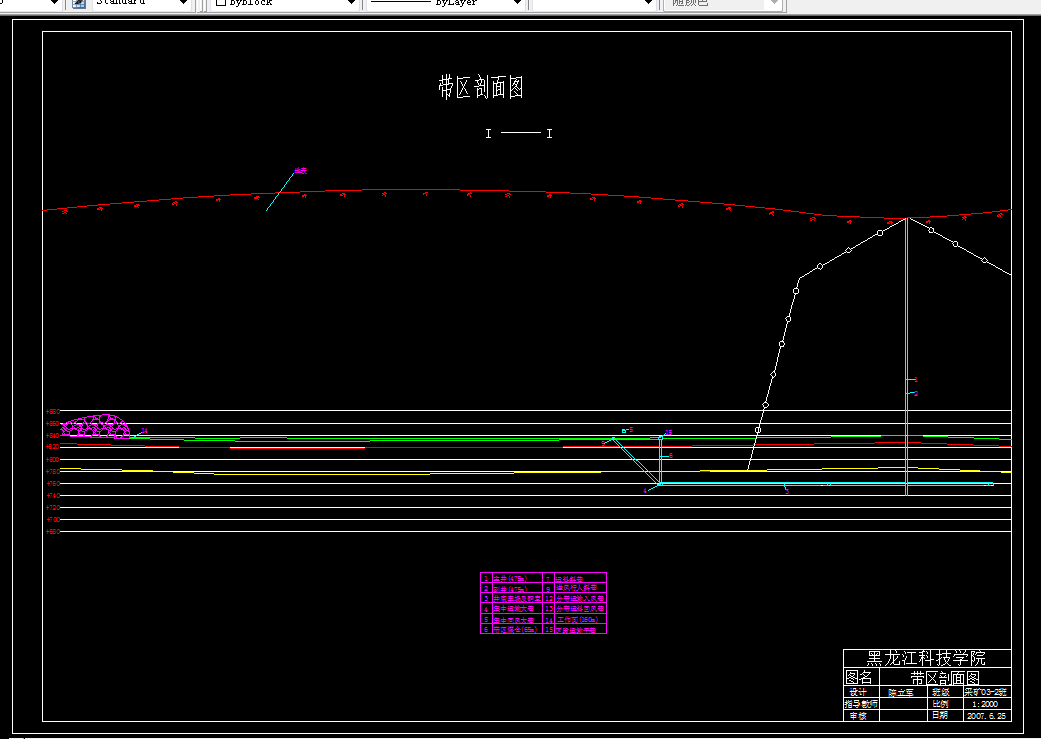
Task: Open the ByBlock color dropdown
Action: click(x=351, y=3)
